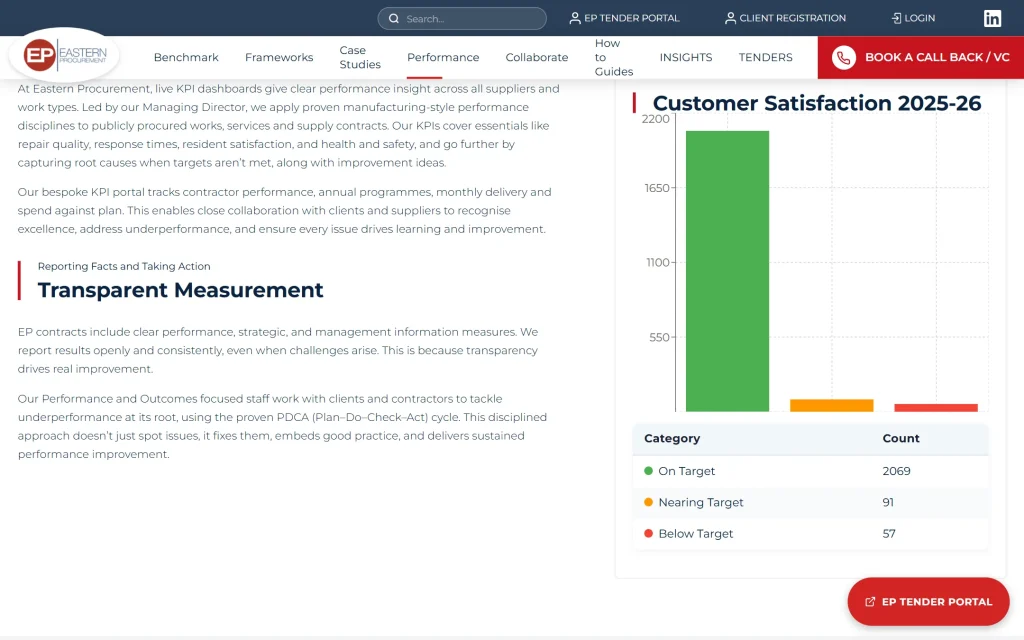Click the 1100 axis label on the chart
The height and width of the screenshot is (640, 1024).
658,263
